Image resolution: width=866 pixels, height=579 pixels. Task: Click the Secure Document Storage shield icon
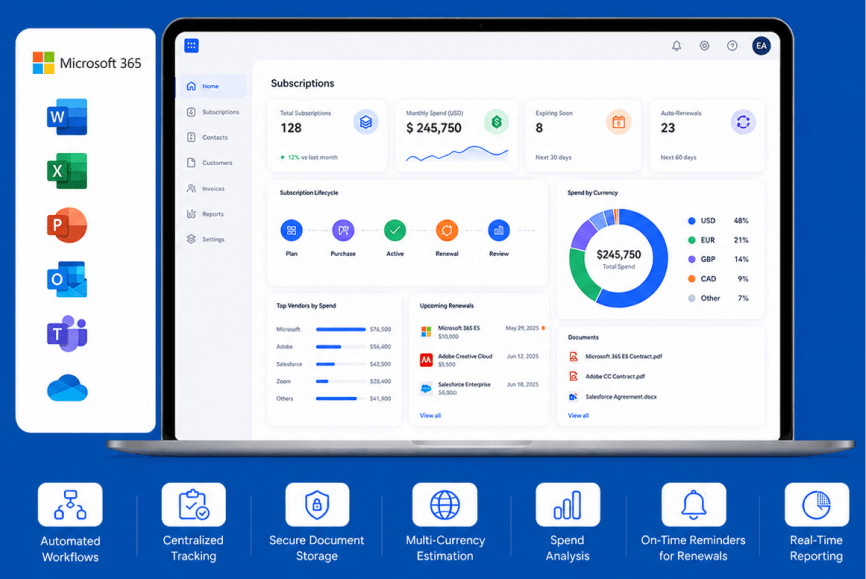pos(317,504)
